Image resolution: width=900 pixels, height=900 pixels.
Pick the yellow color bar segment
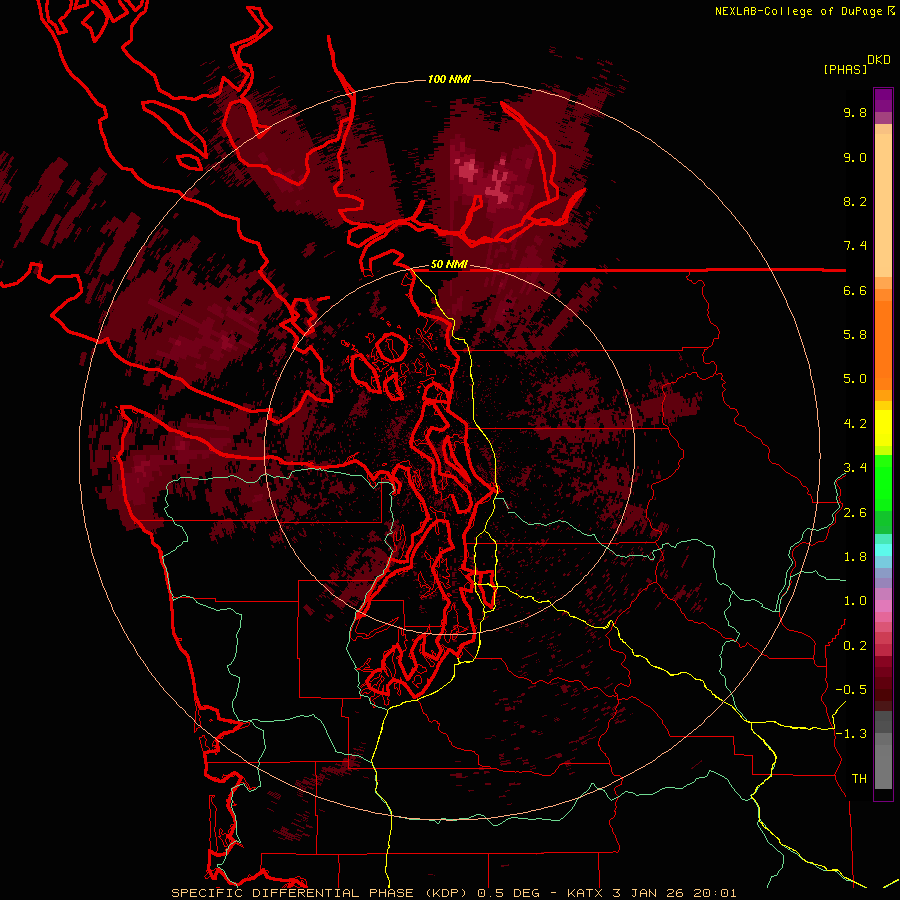tap(883, 428)
